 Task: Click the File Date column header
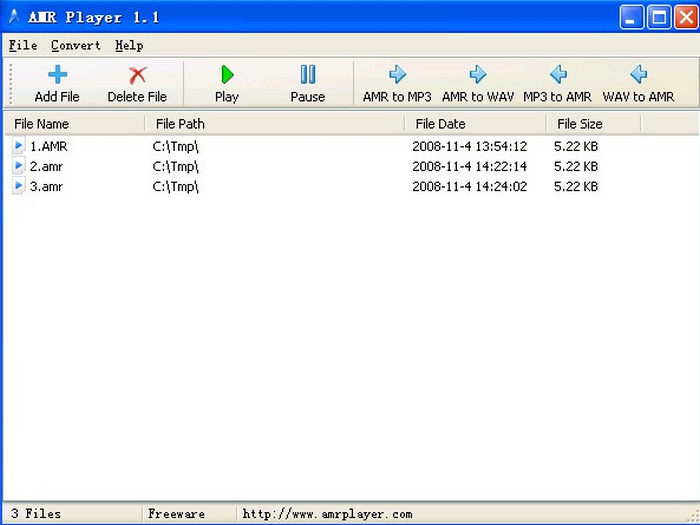(x=440, y=124)
